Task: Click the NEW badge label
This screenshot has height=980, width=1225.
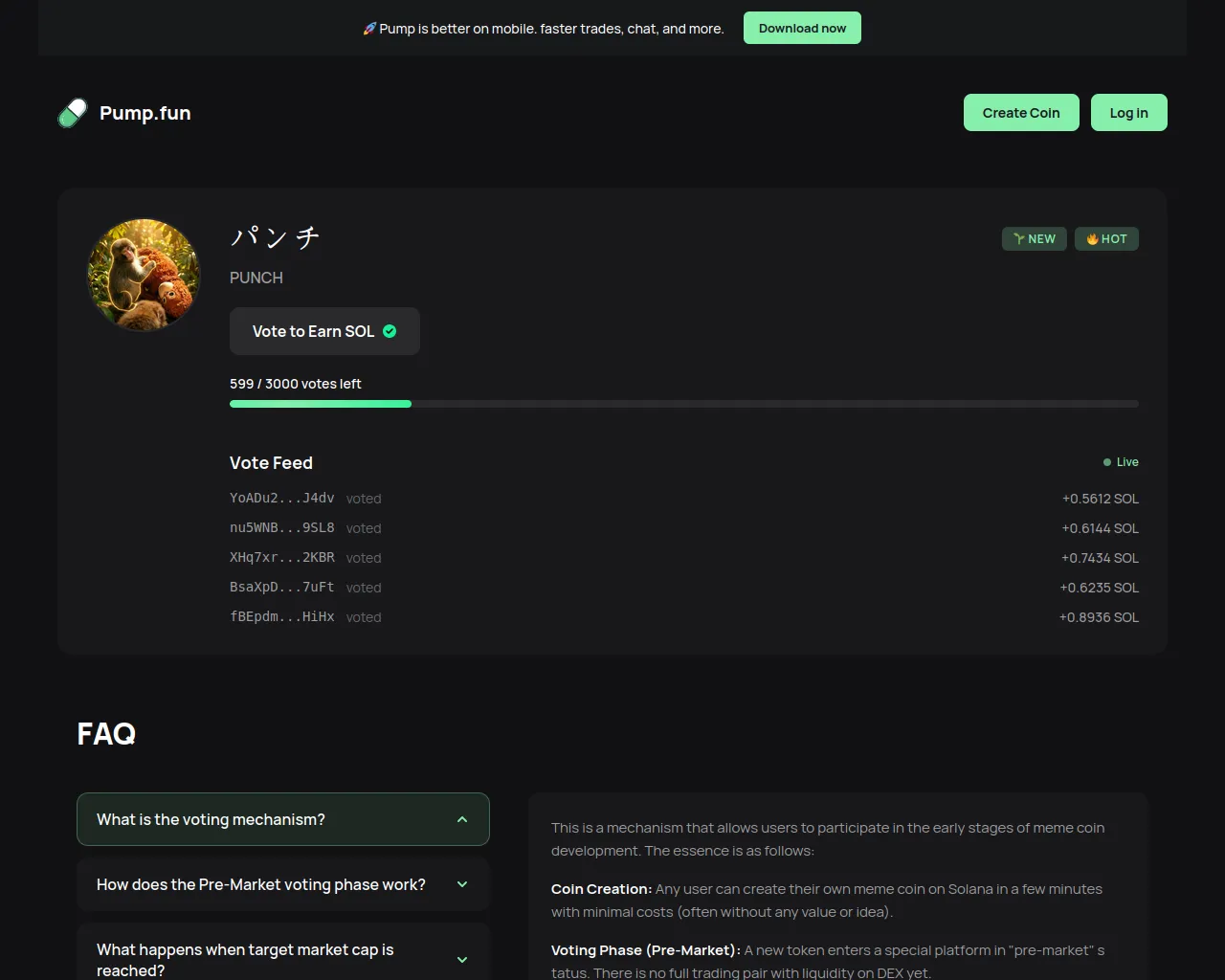Action: (1035, 239)
